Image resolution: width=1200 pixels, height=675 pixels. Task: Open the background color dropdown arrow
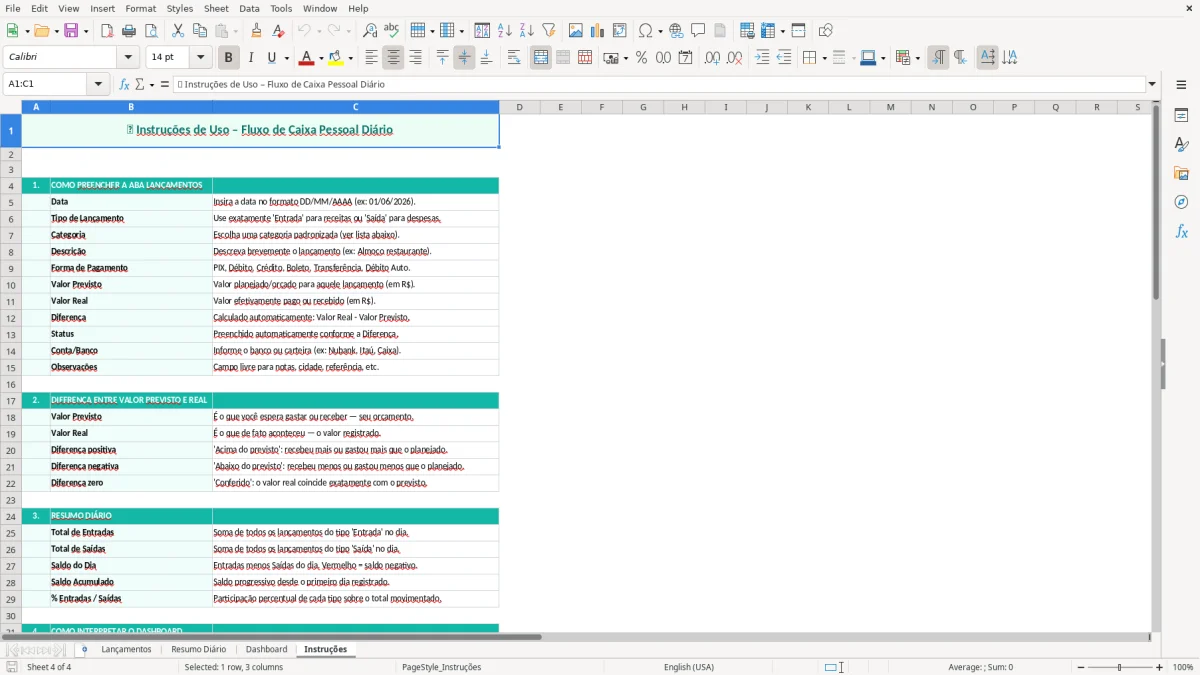350,58
